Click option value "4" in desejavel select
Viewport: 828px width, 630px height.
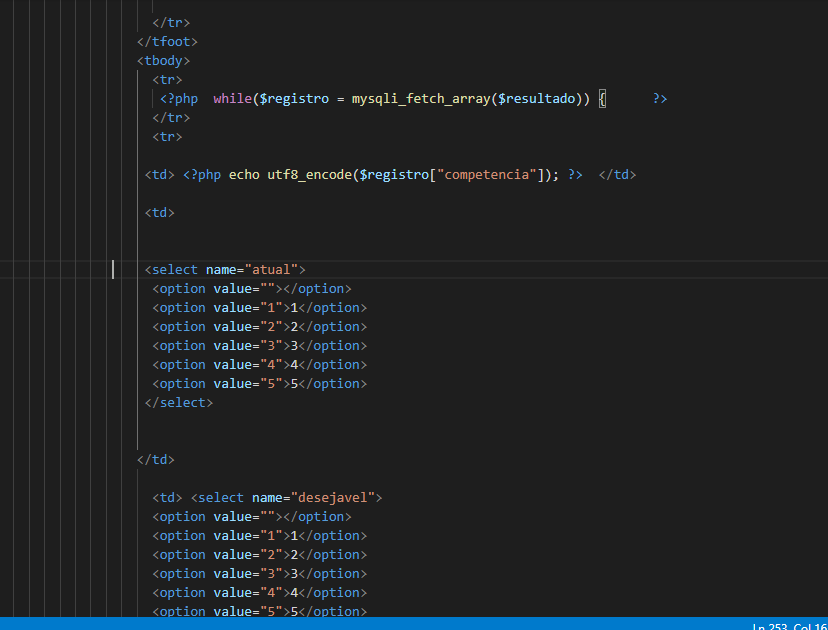pos(259,593)
